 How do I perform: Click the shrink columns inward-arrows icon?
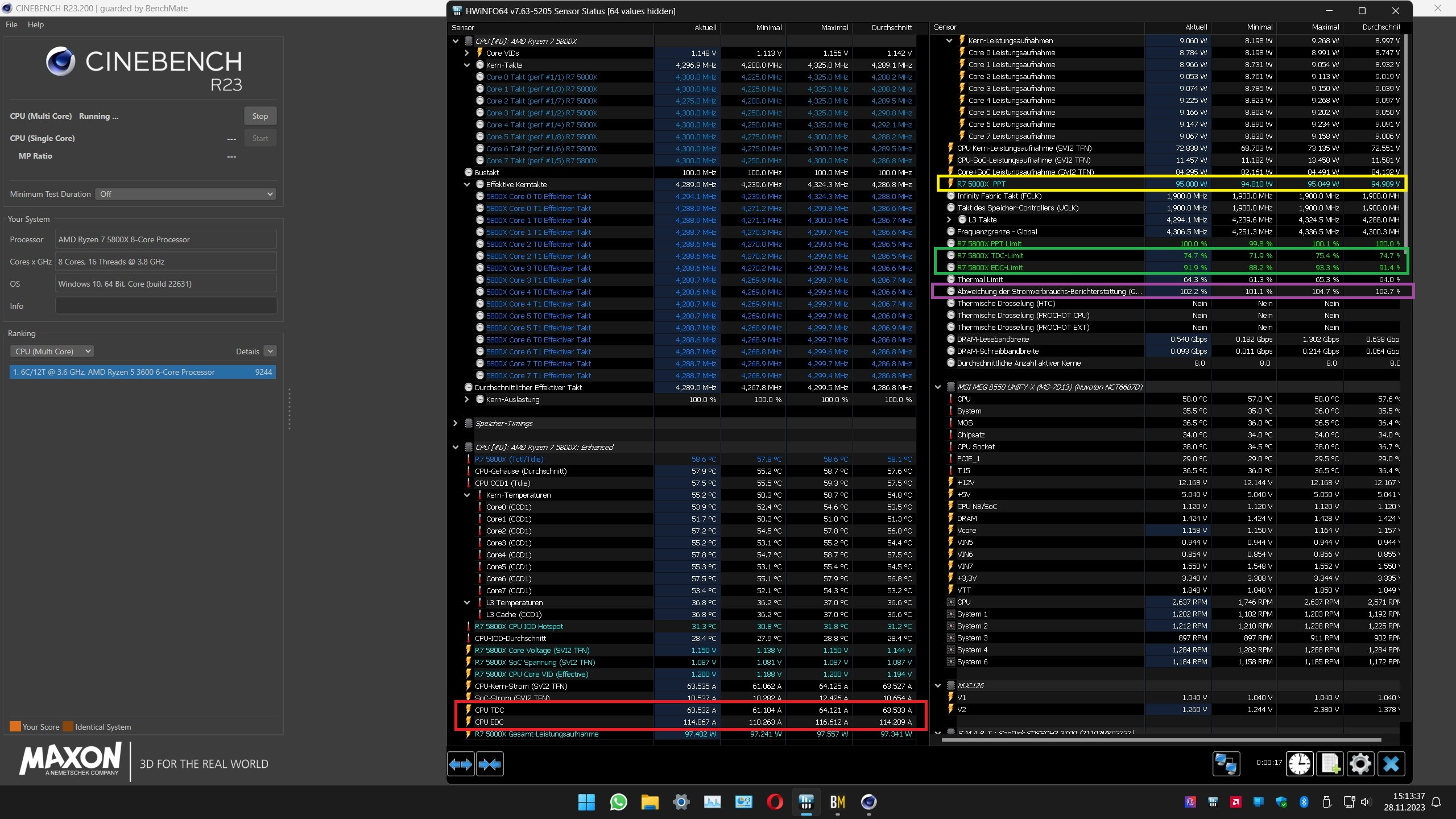pos(490,764)
